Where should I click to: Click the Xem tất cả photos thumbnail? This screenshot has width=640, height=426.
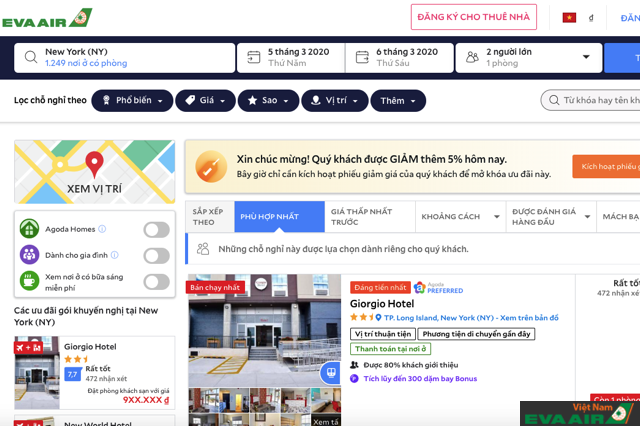point(326,420)
